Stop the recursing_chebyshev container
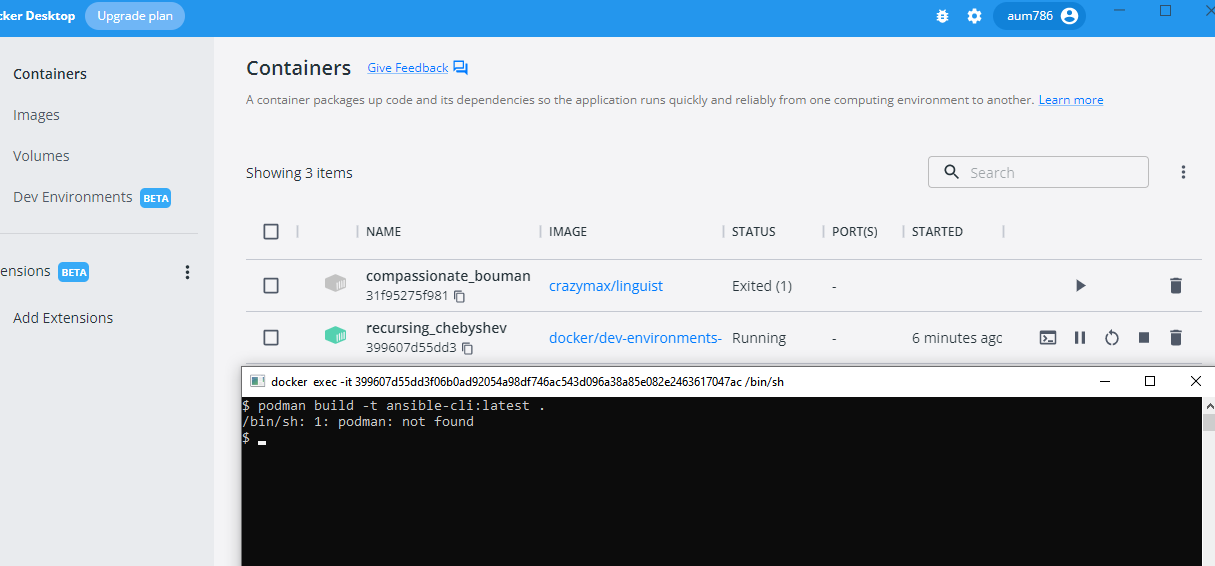 1144,338
